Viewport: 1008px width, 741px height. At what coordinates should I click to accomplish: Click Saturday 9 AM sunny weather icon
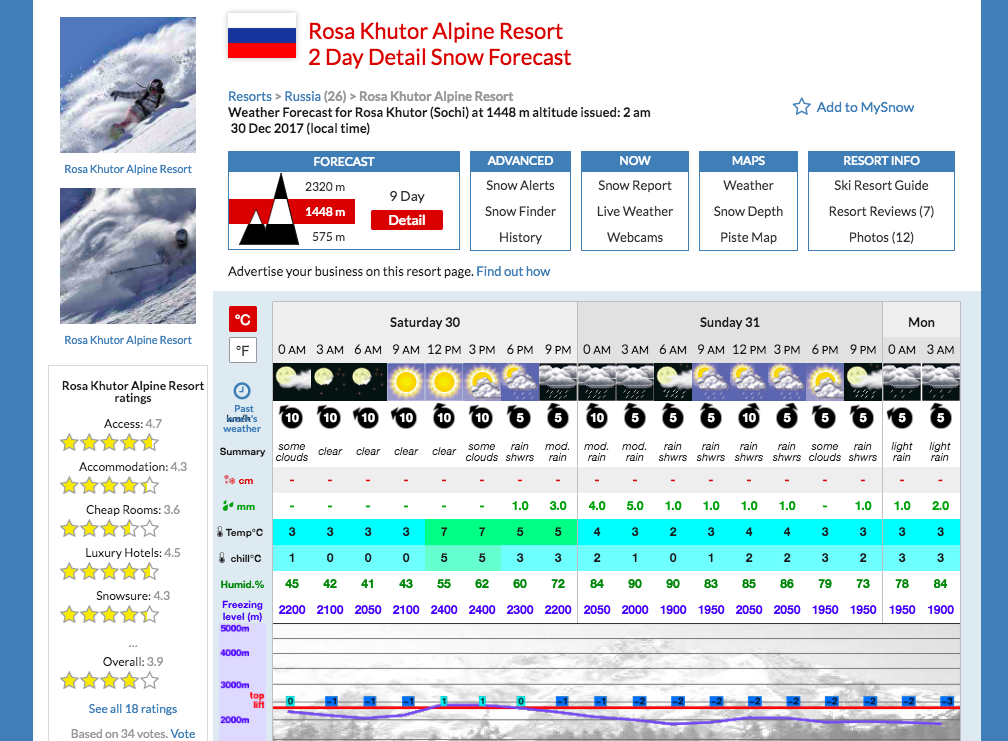click(x=406, y=382)
